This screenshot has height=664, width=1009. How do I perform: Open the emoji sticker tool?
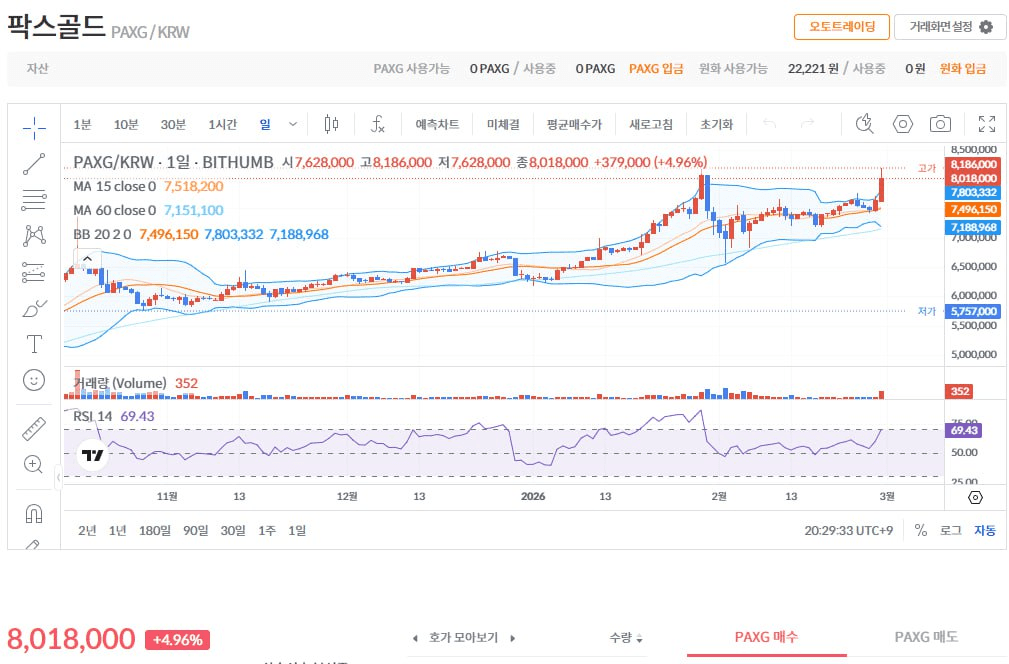click(x=33, y=380)
